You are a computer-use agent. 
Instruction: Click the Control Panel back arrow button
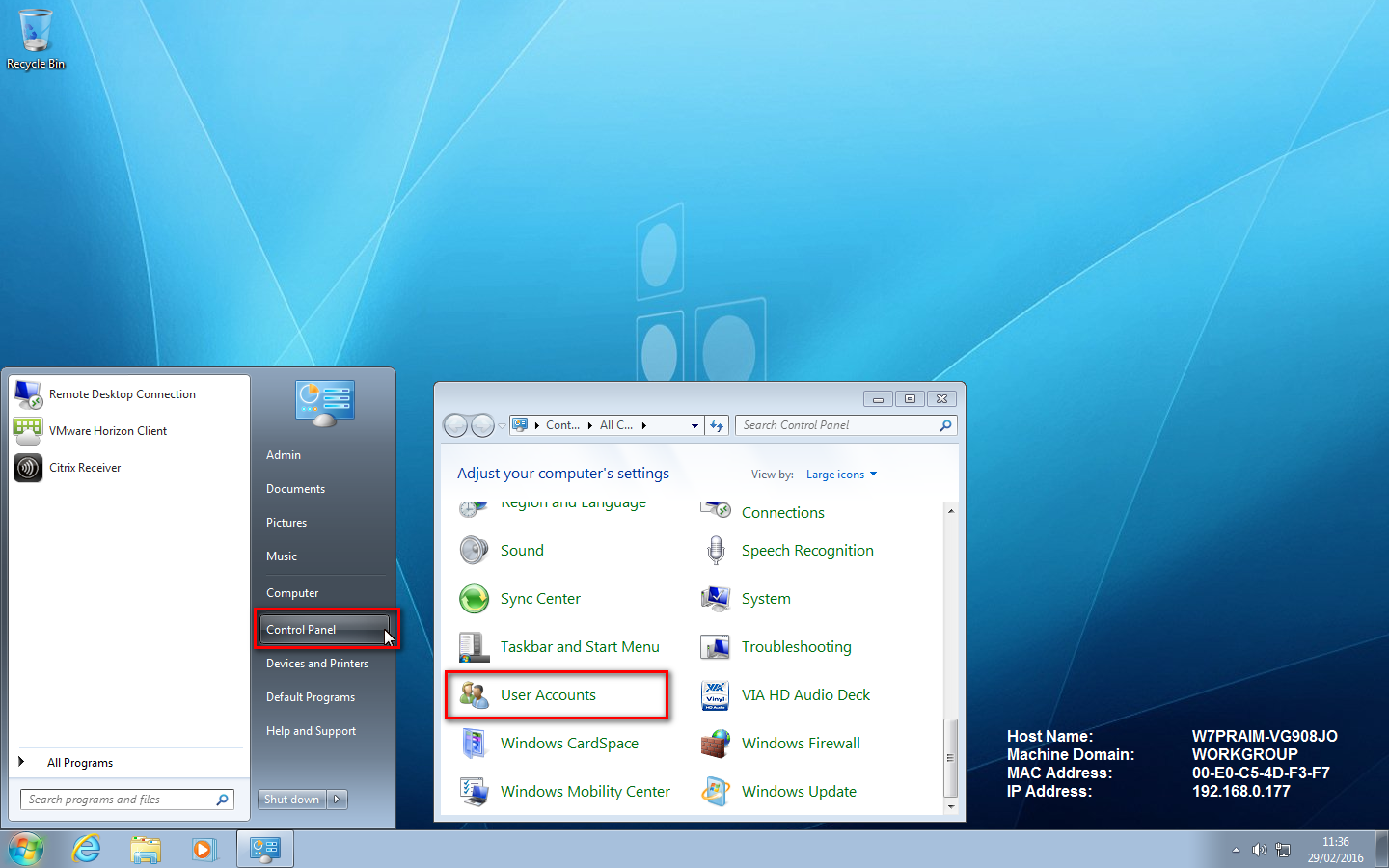click(455, 425)
